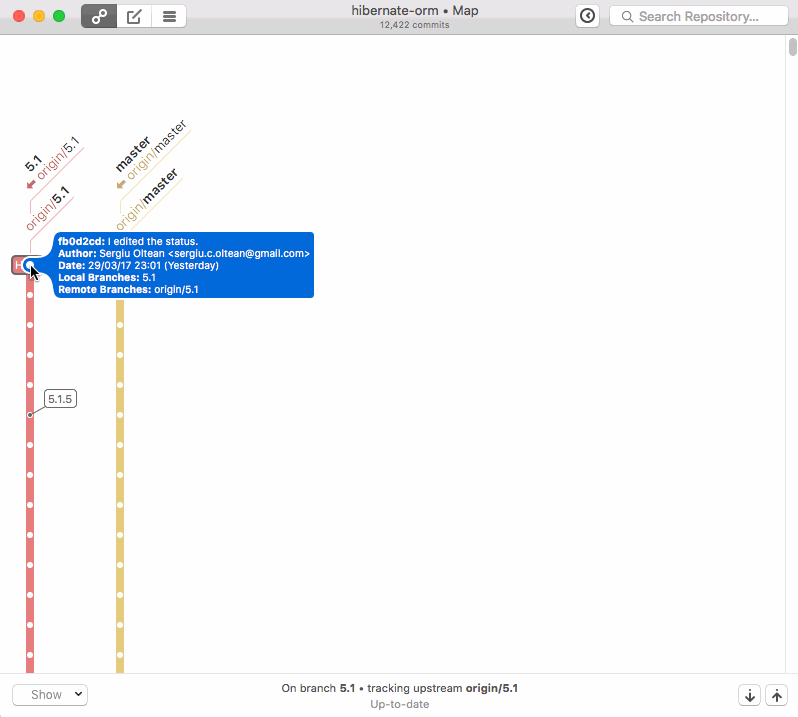This screenshot has width=798, height=717.
Task: Click the yellow master branch line
Action: click(120, 500)
